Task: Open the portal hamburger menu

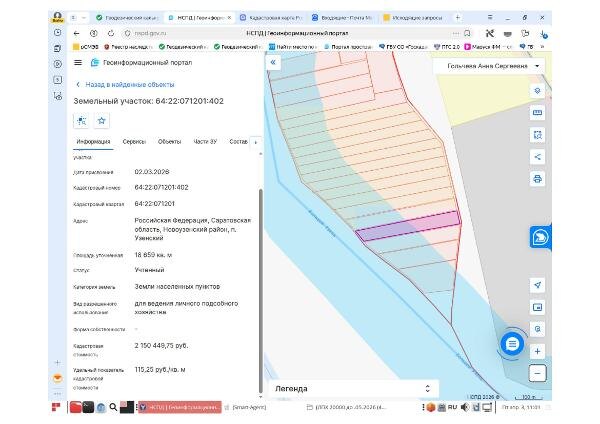Action: coord(78,62)
